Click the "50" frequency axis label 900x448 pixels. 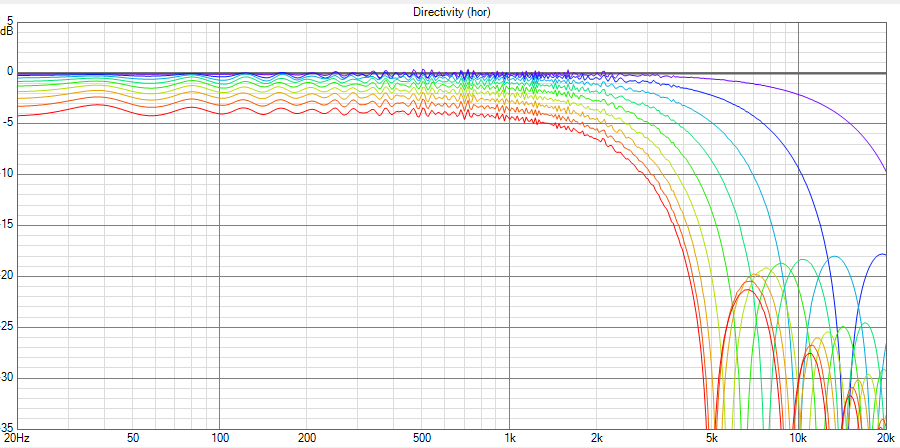coord(133,439)
